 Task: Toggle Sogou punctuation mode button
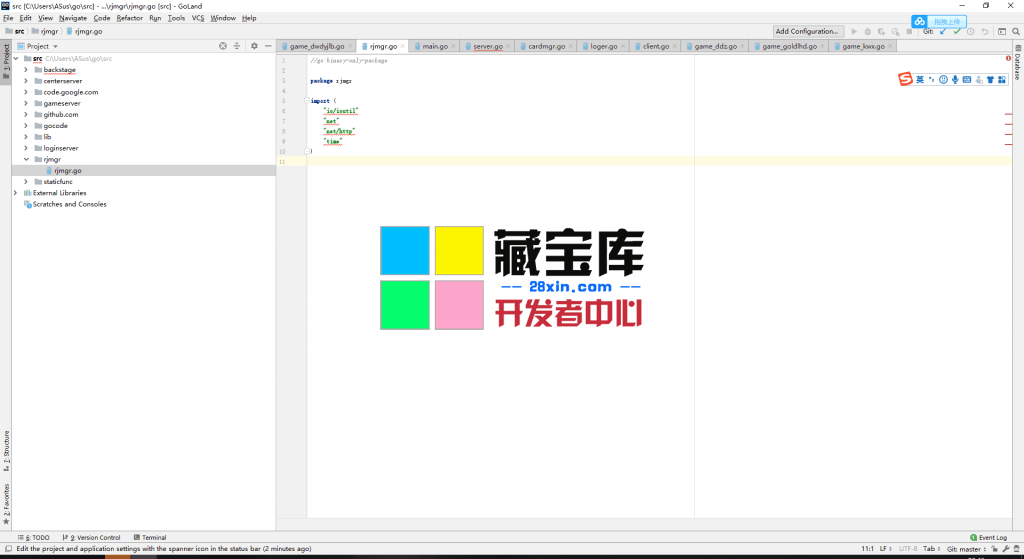point(931,80)
